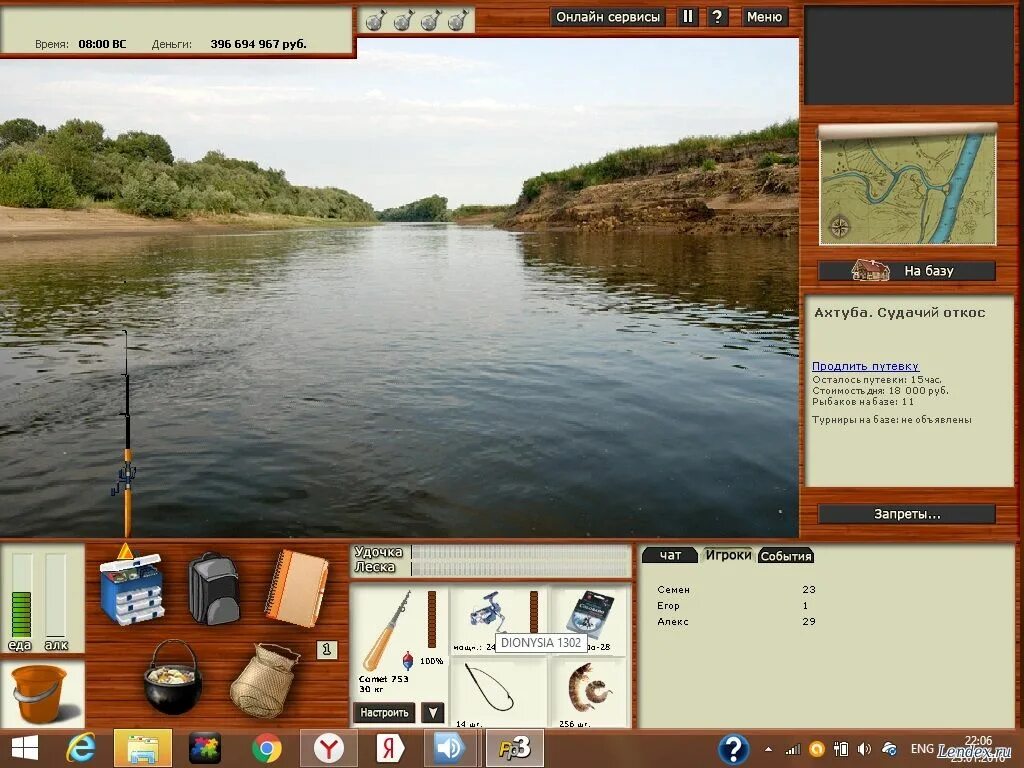1024x768 pixels.
Task: Click the reel durability bar beside the reel
Action: pyautogui.click(x=534, y=612)
